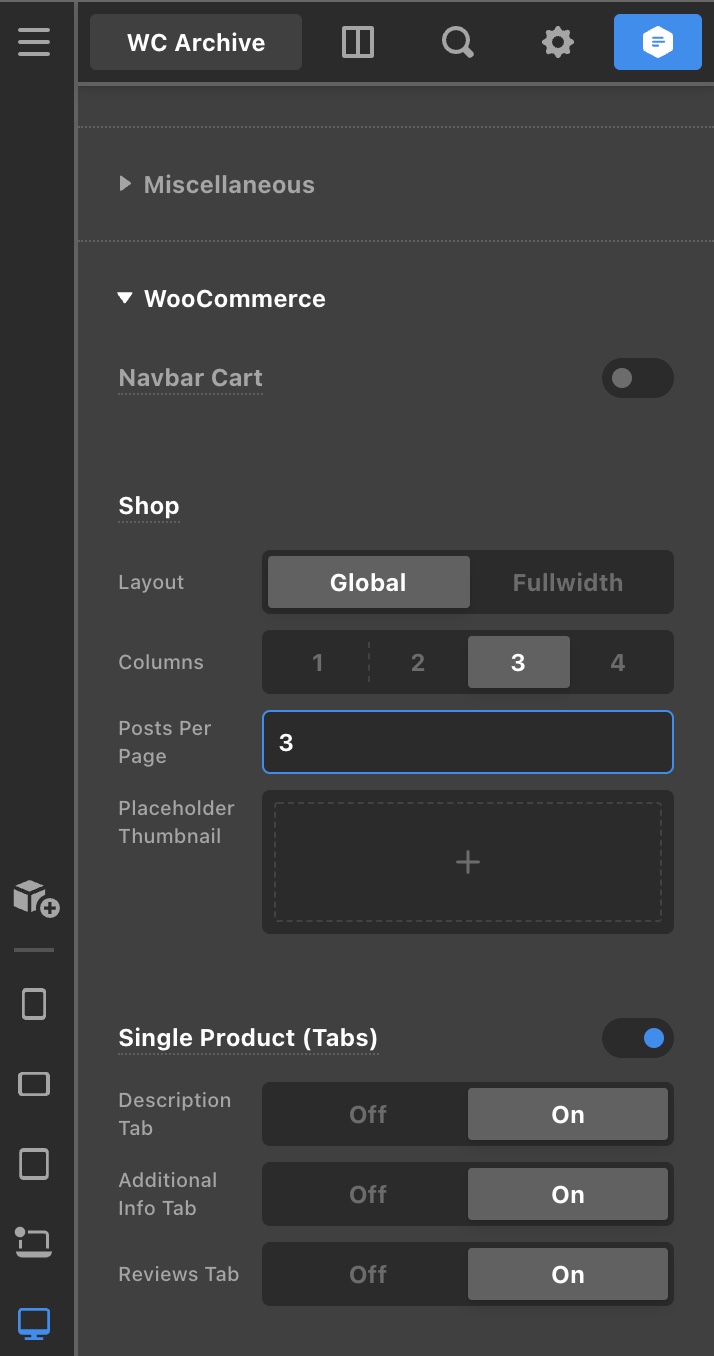714x1356 pixels.
Task: Open the search magnifier icon
Action: tap(457, 42)
